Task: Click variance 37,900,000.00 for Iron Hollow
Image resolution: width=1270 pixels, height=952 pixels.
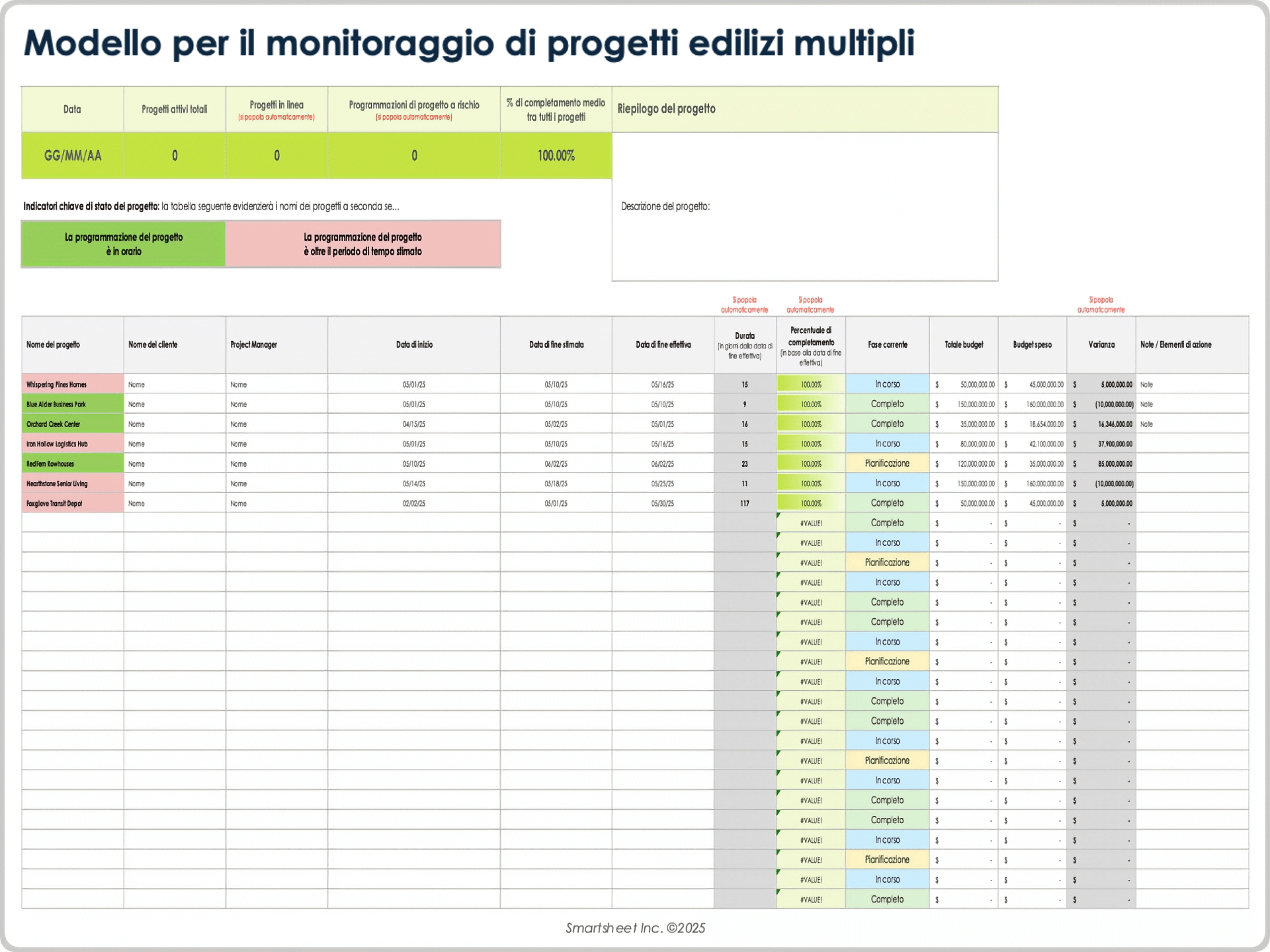Action: [1101, 444]
